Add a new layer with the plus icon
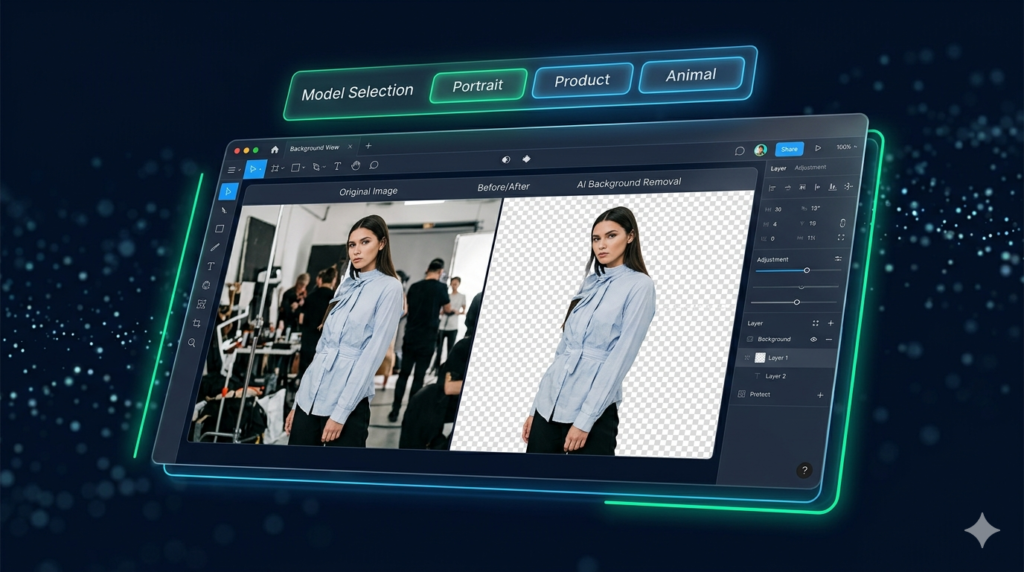Screen dimensions: 1024x572 click(831, 323)
